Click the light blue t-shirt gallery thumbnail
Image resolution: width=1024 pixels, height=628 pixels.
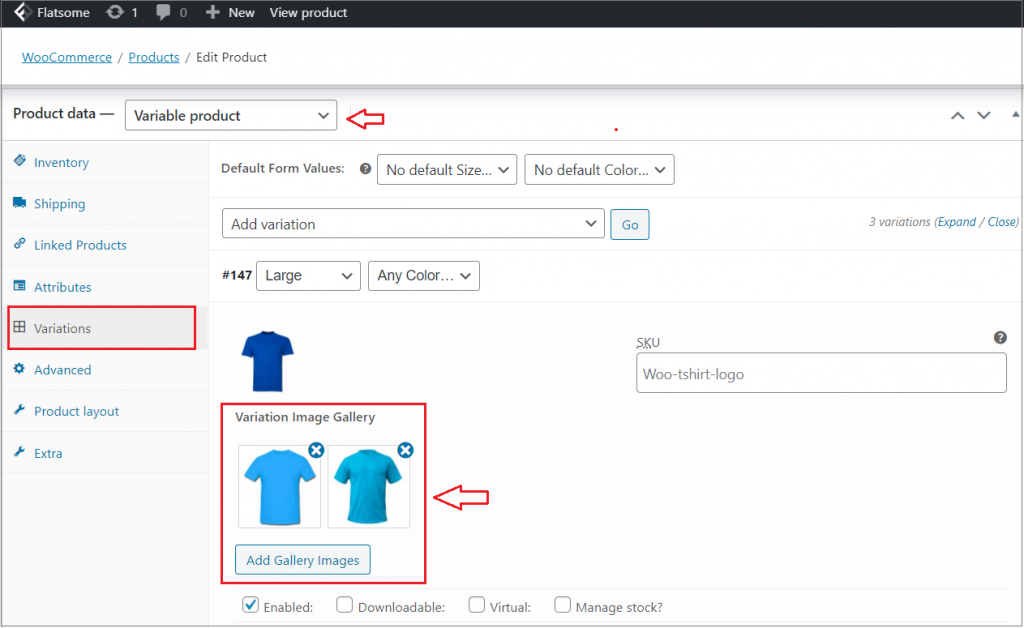280,486
